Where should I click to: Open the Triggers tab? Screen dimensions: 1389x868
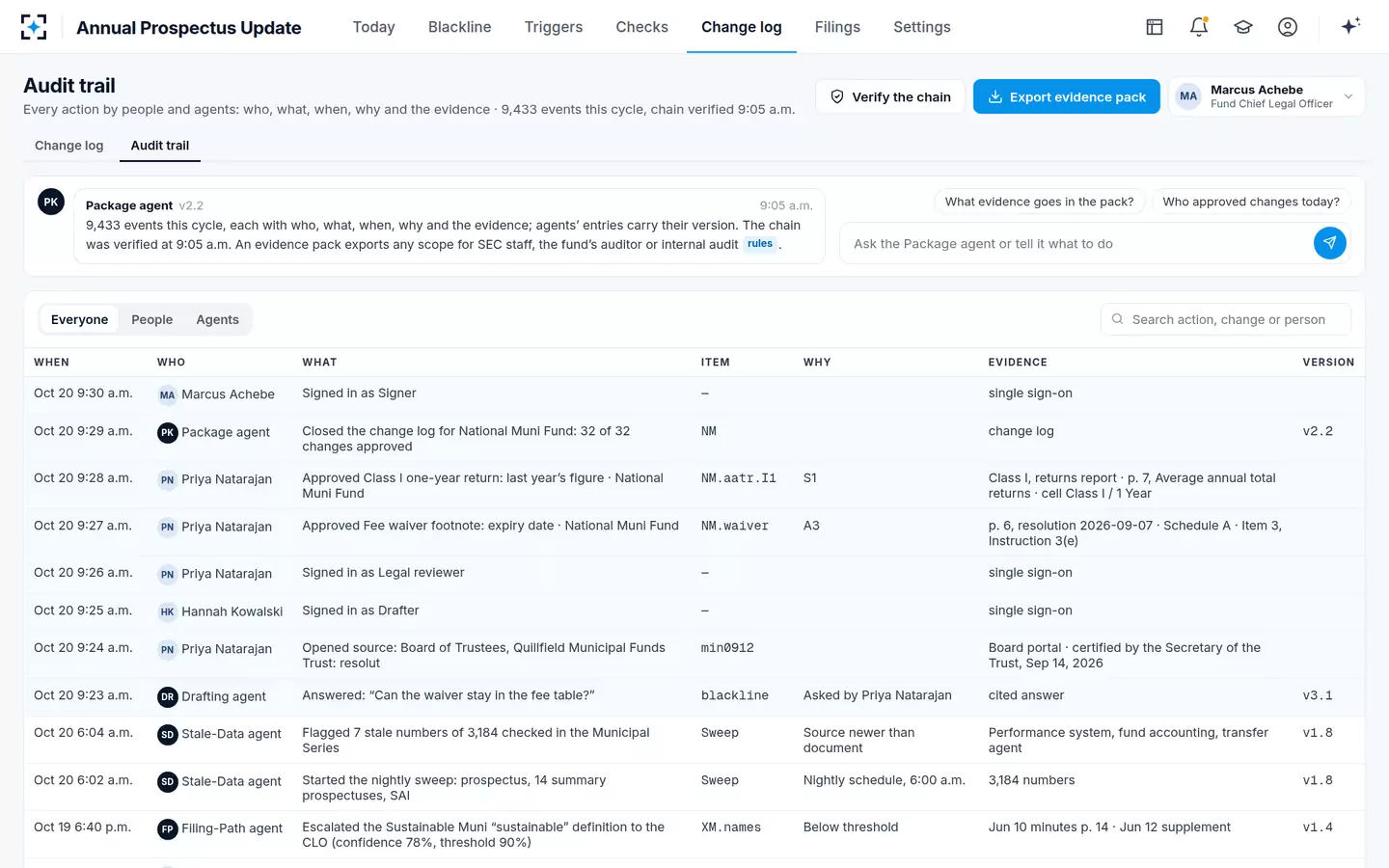[x=554, y=27]
